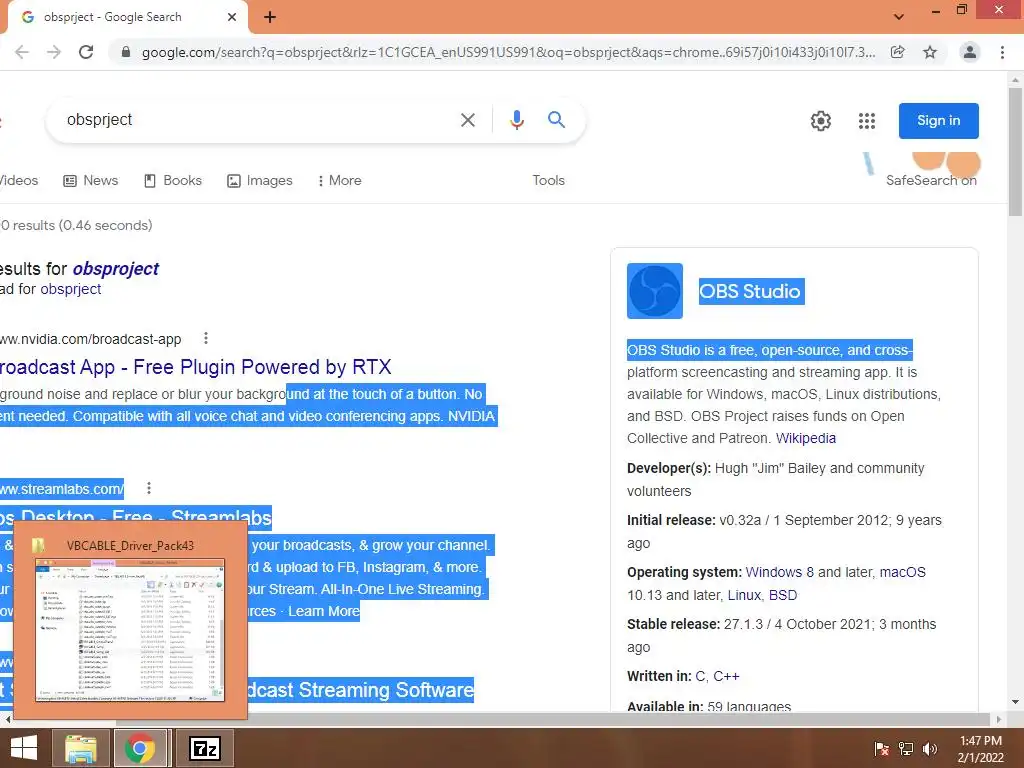Open the C++ language link
Image resolution: width=1024 pixels, height=768 pixels.
[726, 676]
